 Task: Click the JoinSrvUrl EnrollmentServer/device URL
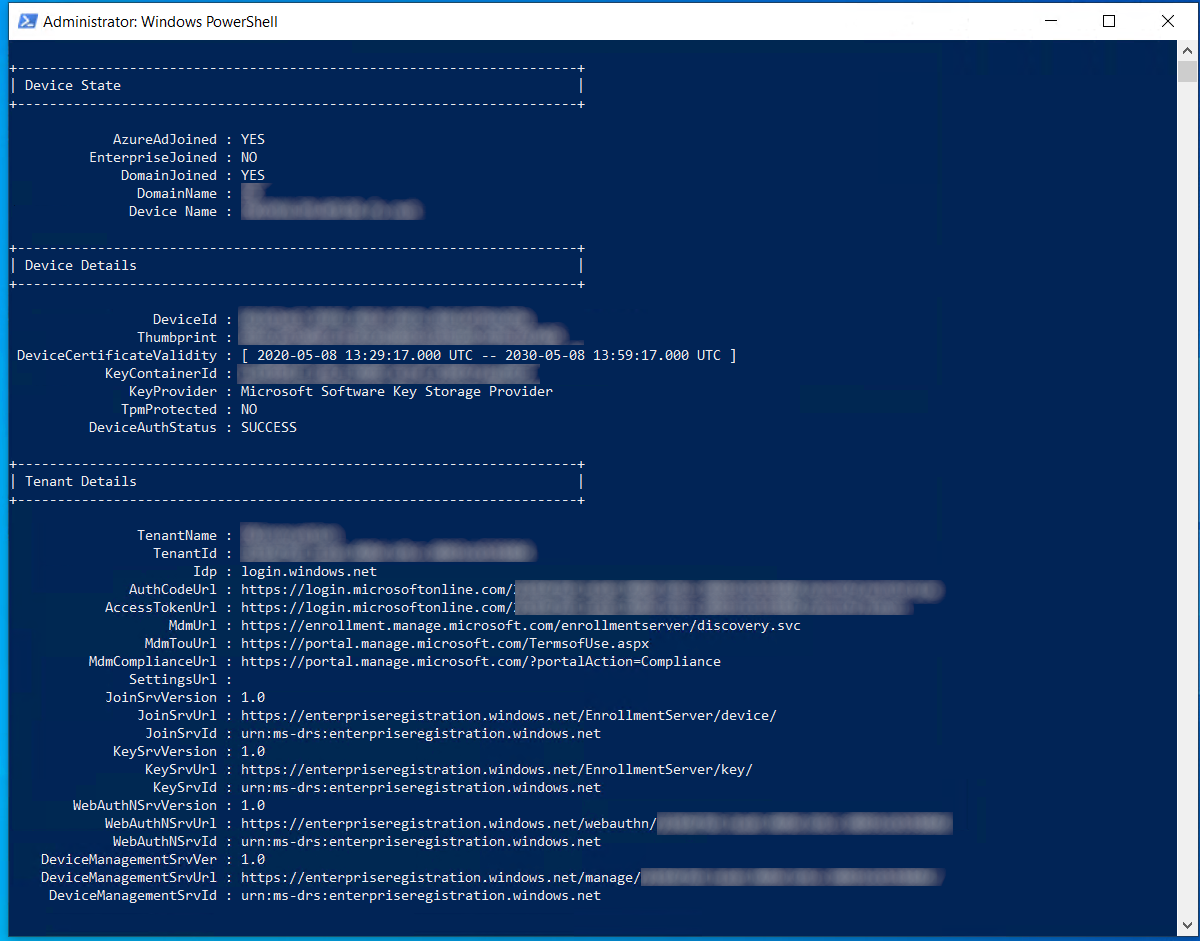[x=508, y=716]
